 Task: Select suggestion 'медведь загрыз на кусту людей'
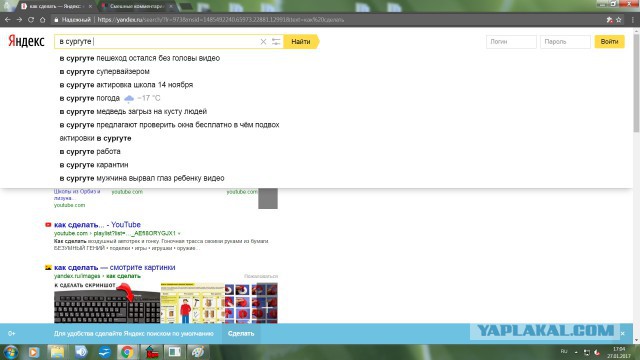point(133,111)
